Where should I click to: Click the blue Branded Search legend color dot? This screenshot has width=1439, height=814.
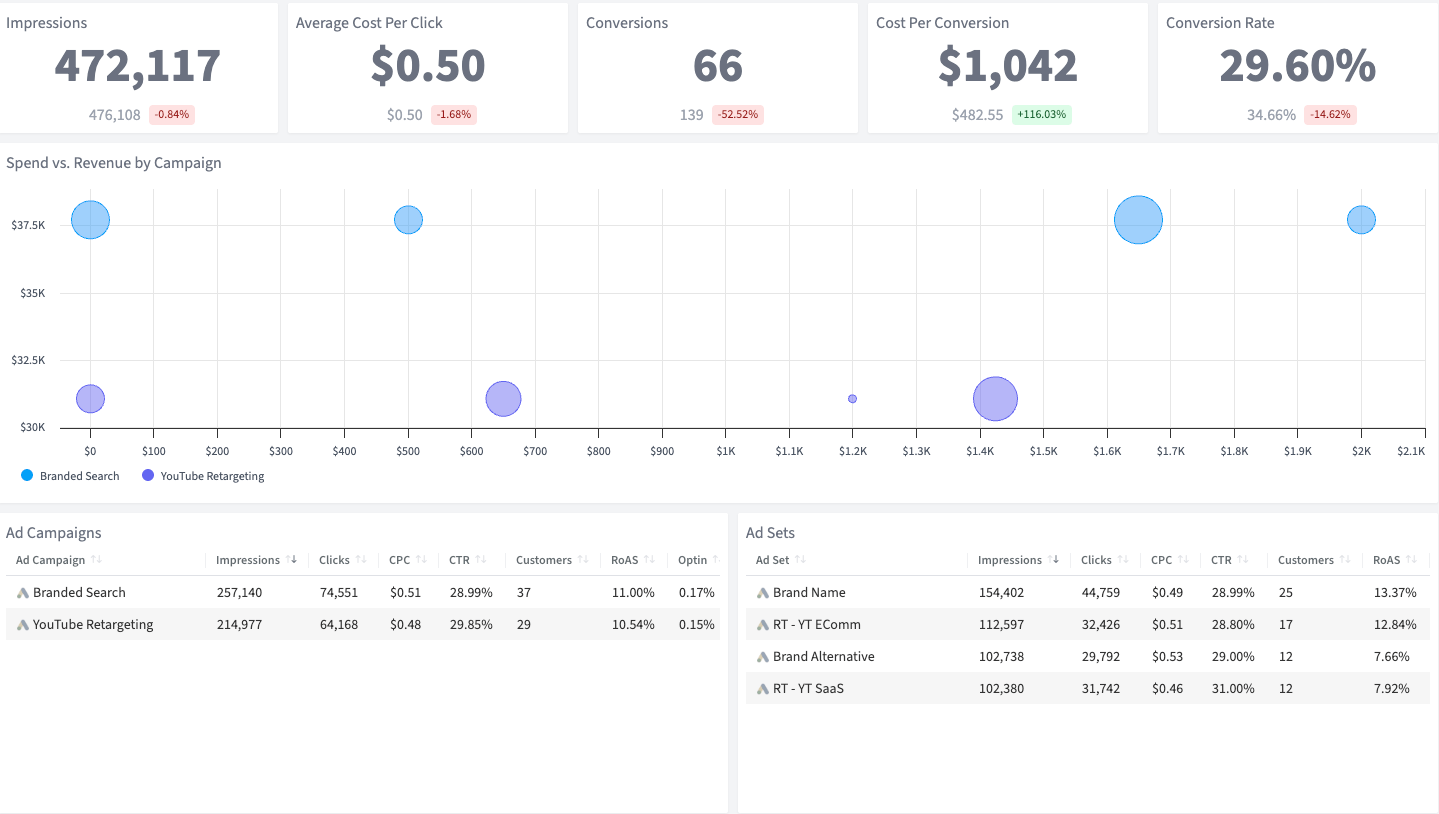click(27, 476)
